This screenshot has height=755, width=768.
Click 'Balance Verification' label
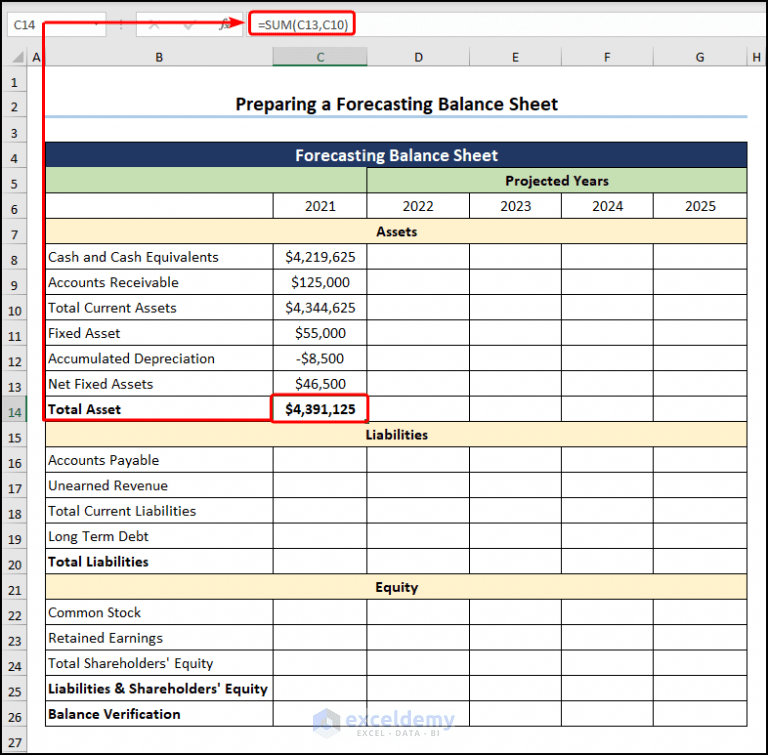click(114, 714)
